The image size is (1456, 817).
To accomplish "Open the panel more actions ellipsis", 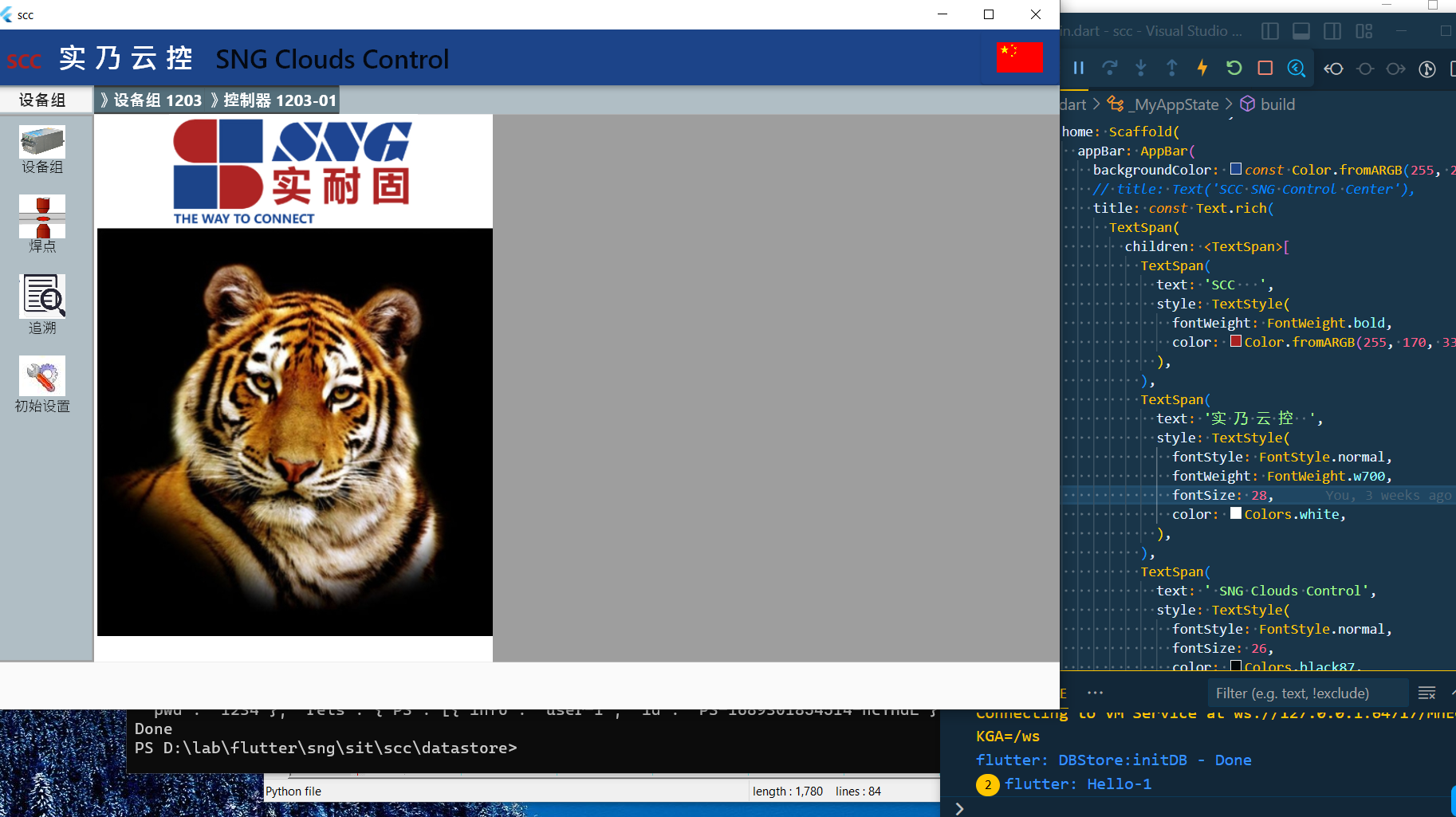I will [1096, 693].
